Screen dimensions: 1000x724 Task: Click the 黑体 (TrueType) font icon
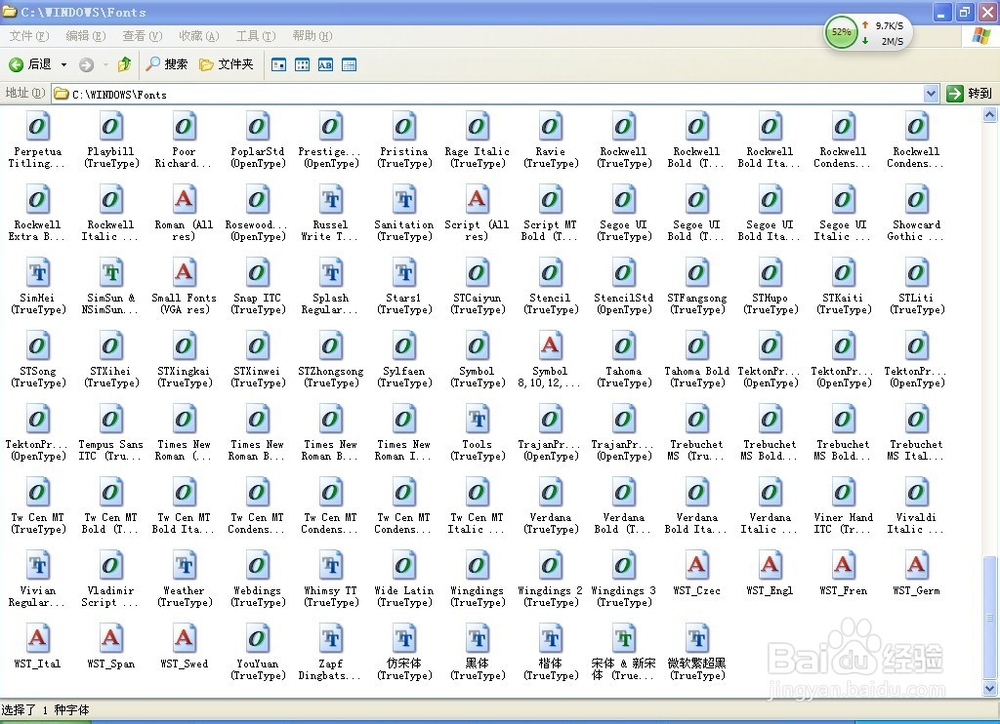tap(477, 639)
